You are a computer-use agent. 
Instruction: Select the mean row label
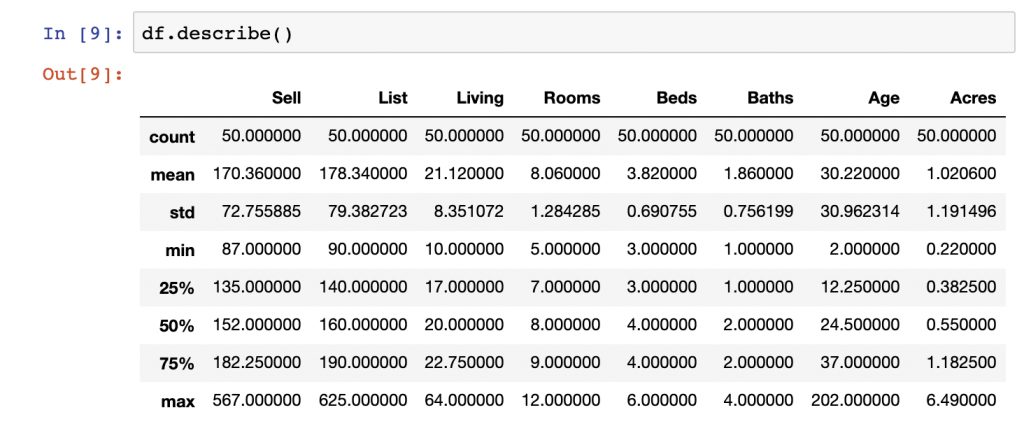coord(173,175)
